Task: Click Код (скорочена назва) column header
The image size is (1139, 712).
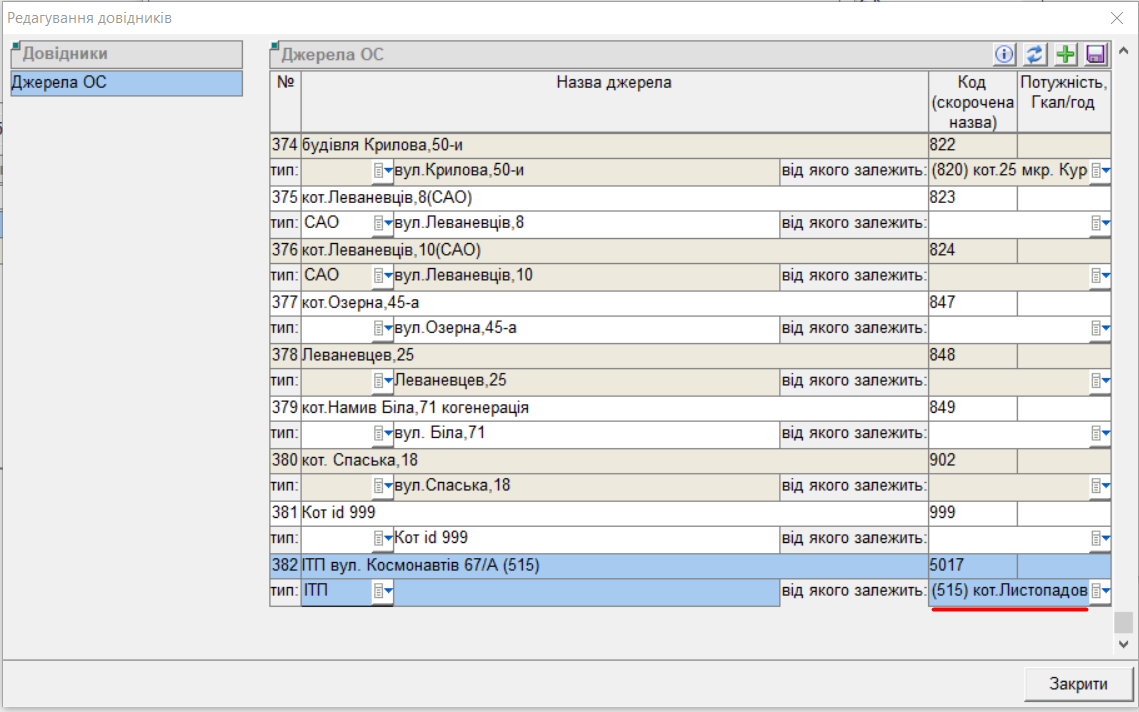Action: [x=972, y=102]
